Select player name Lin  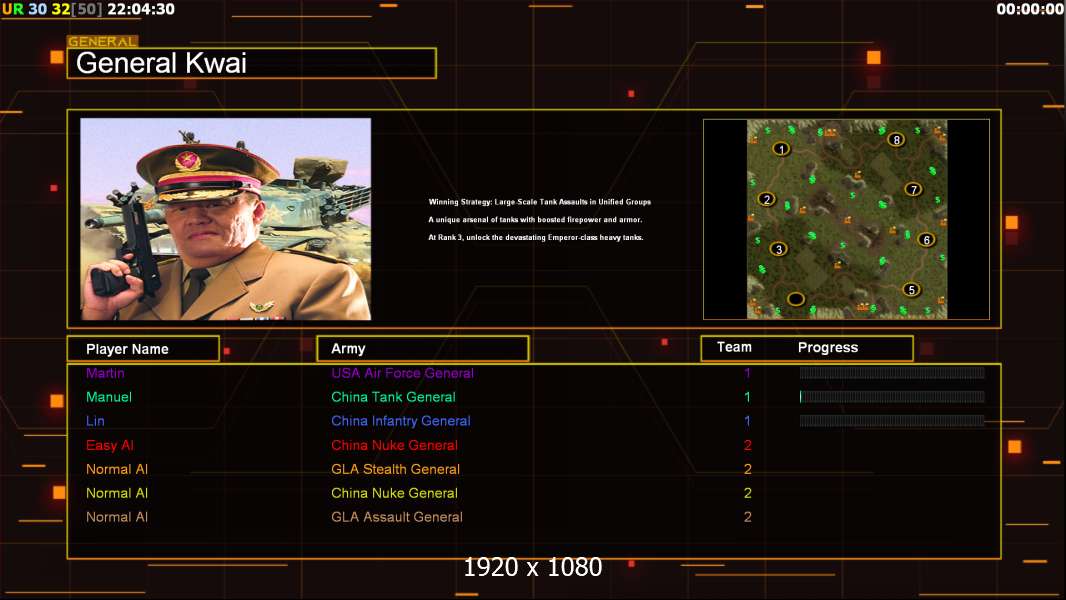[95, 421]
